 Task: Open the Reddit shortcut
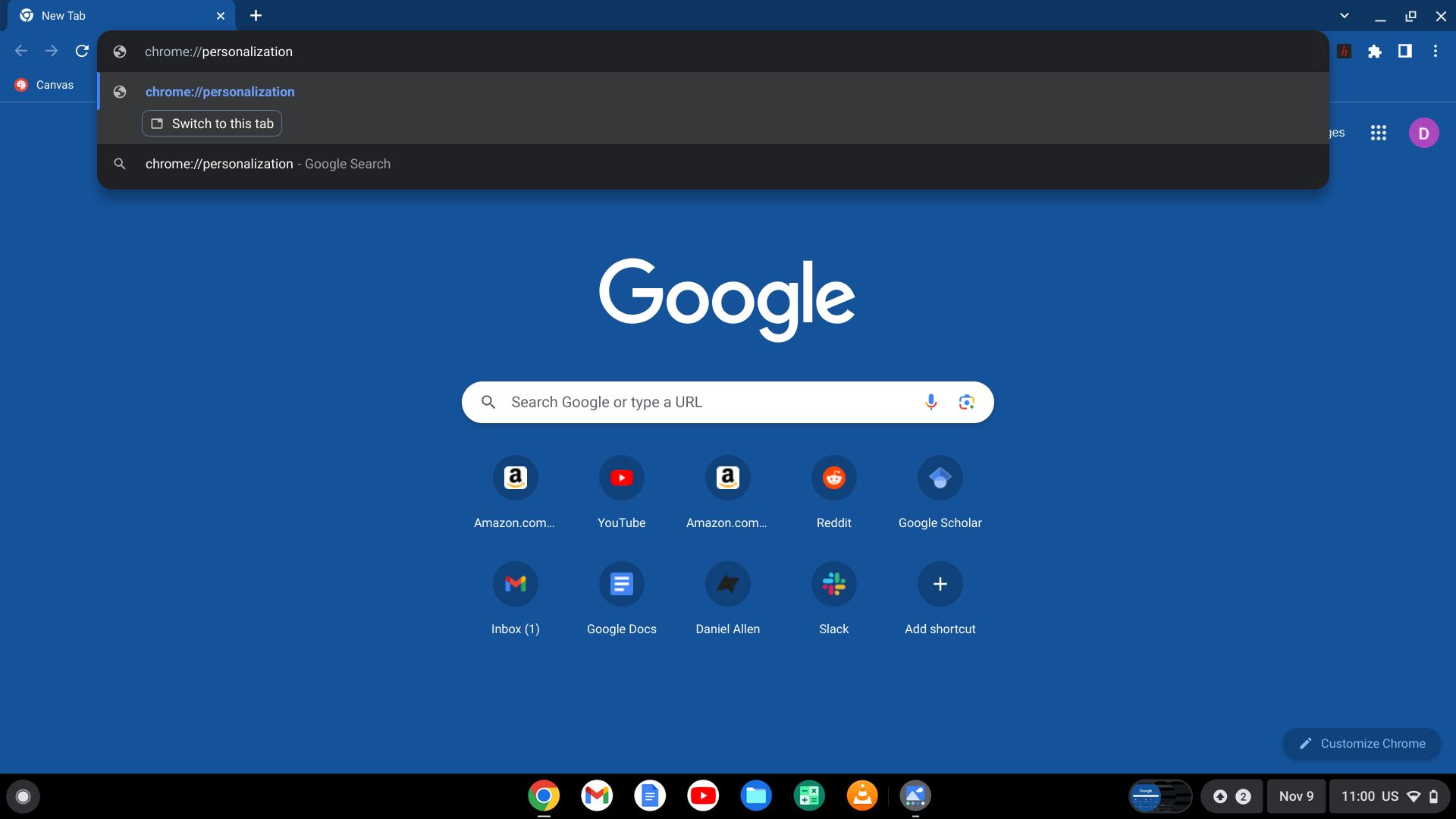(833, 478)
